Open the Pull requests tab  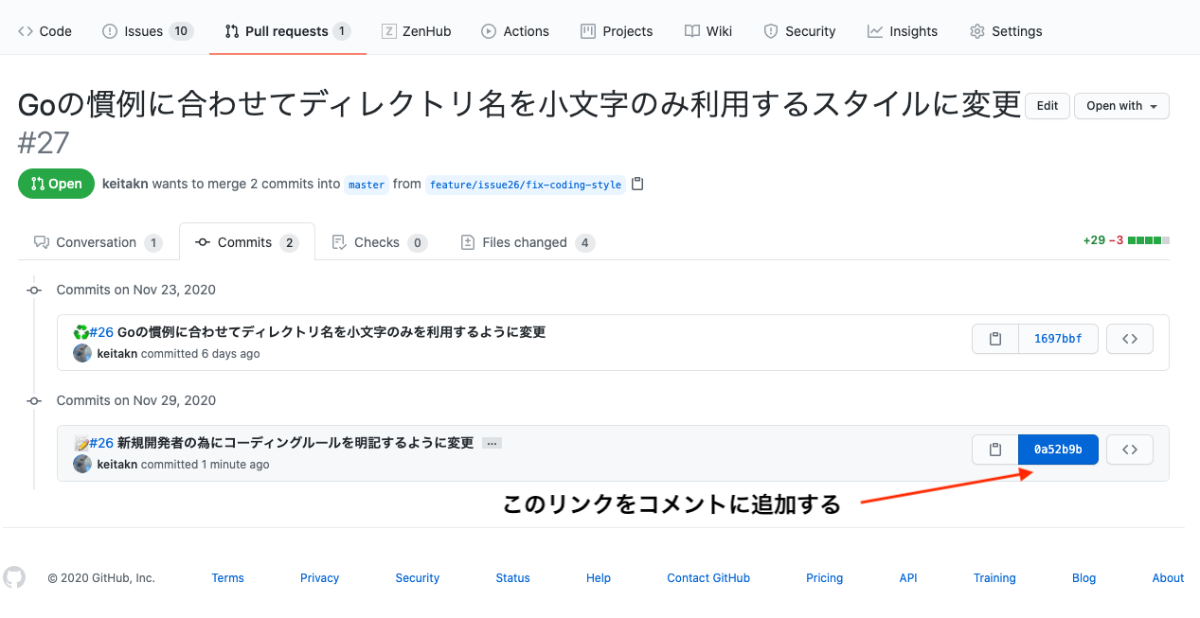point(288,31)
